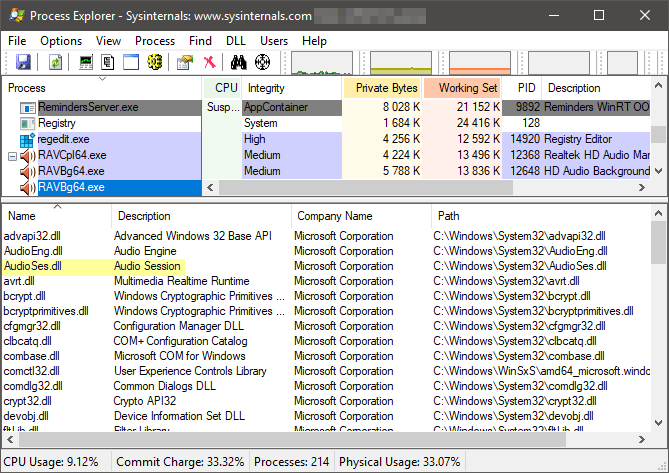Viewport: 669px width, 473px height.
Task: Click the Physical Usage status entry
Action: (x=400, y=462)
